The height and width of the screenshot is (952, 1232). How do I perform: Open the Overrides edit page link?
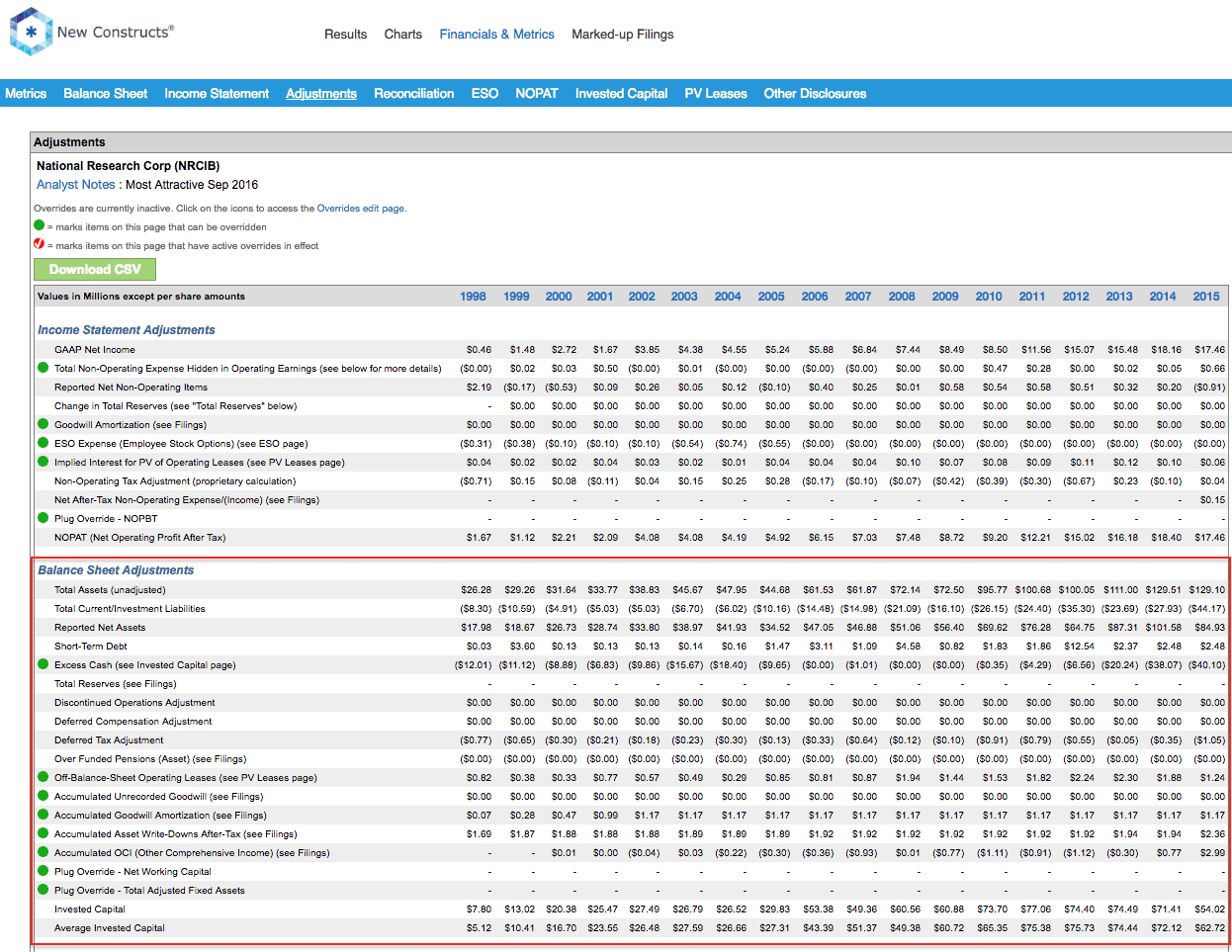point(360,209)
